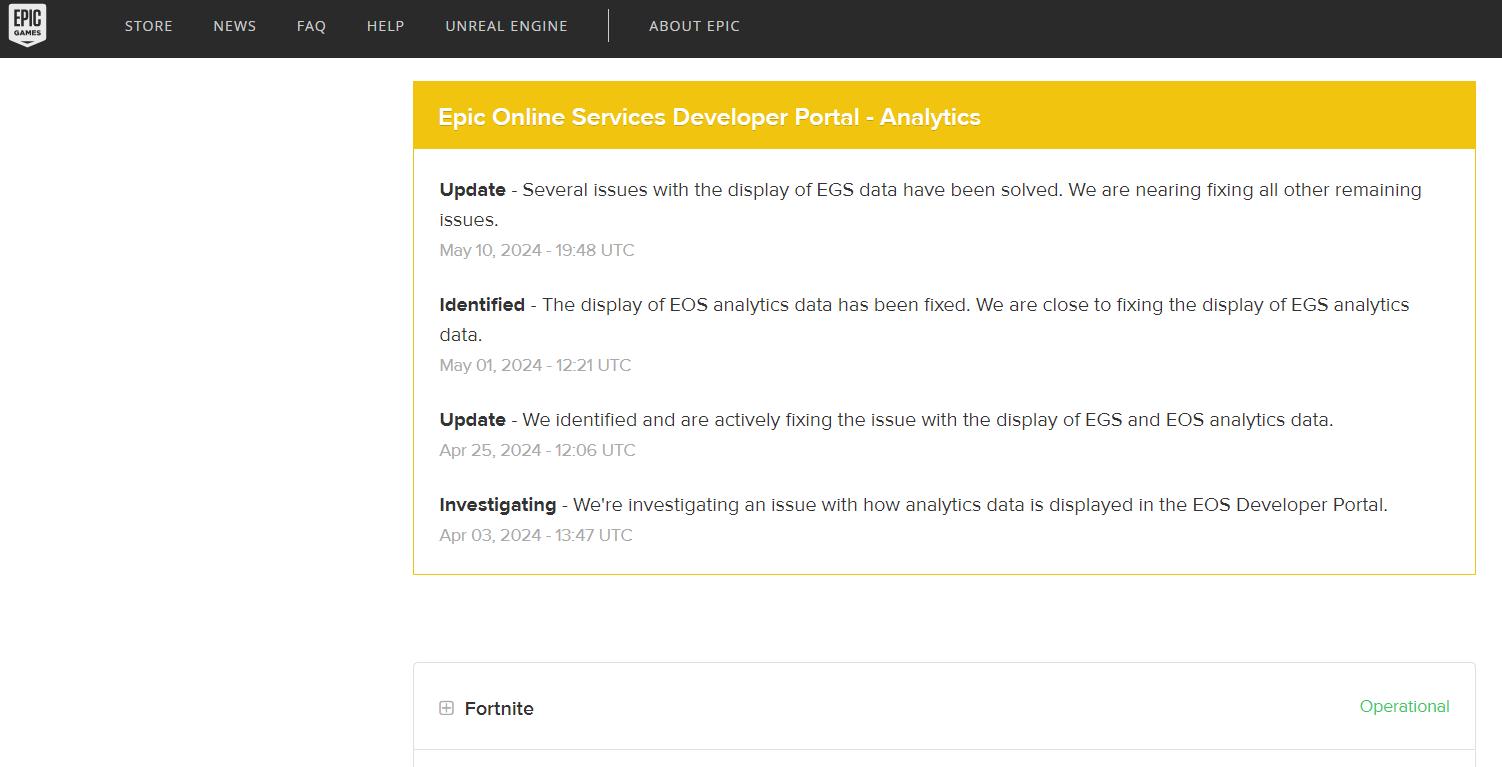This screenshot has width=1502, height=767.
Task: Visit the Unreal Engine nav link
Action: tap(506, 26)
